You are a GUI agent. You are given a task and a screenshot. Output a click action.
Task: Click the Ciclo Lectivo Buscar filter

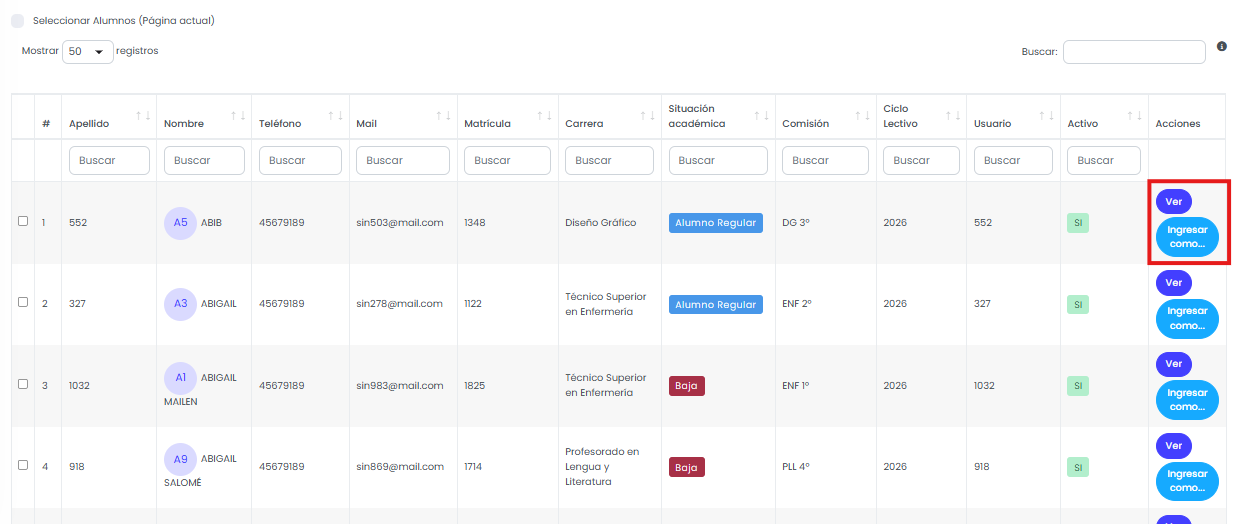(921, 160)
